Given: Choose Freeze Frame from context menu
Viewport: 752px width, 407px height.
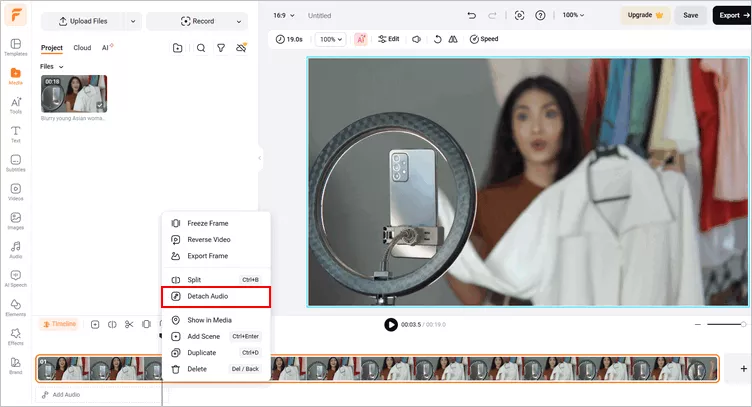Looking at the screenshot, I should click(x=216, y=223).
